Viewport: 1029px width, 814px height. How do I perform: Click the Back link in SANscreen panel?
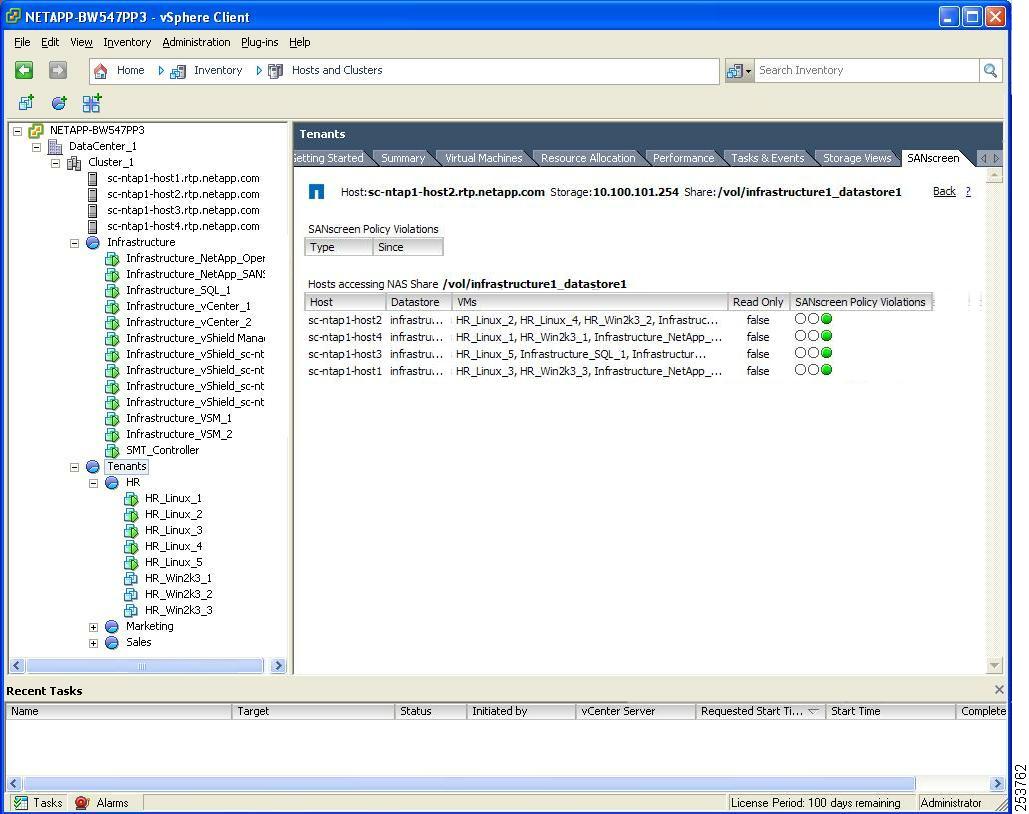tap(944, 191)
